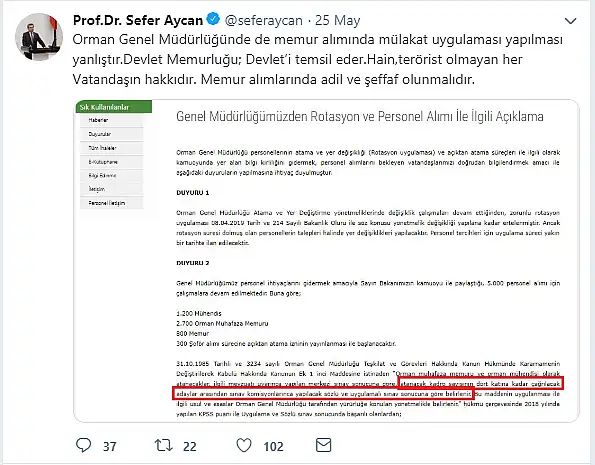Viewport: 595px width, 465px height.
Task: Select Personel İletişim sidebar item
Action: pos(112,203)
